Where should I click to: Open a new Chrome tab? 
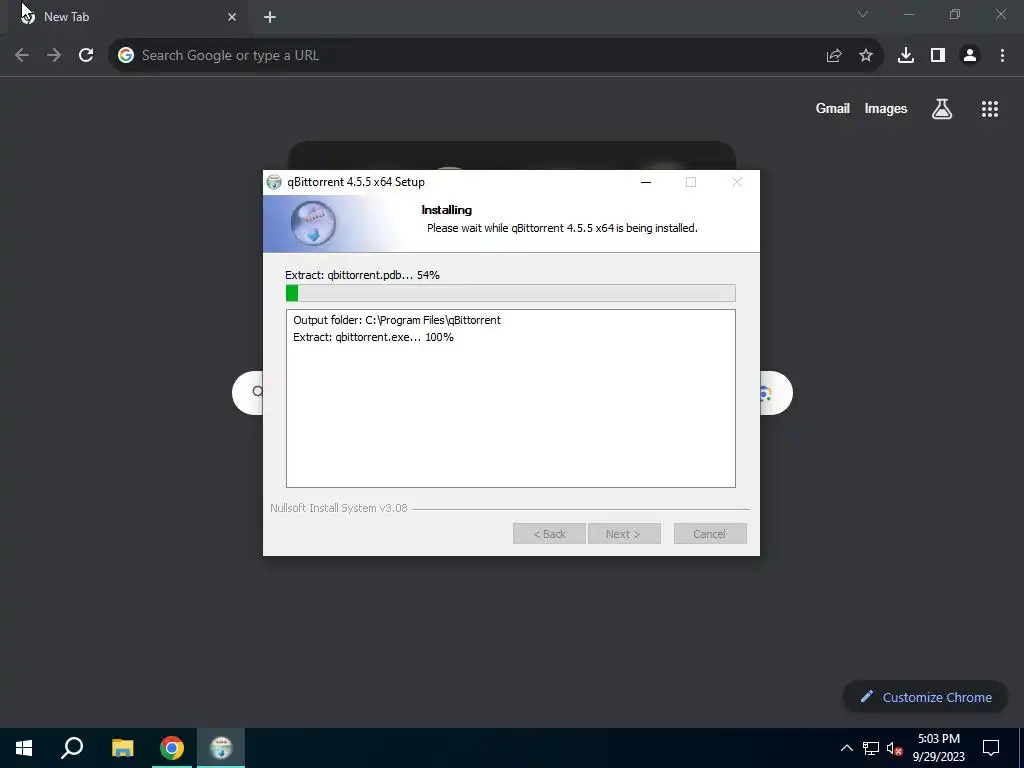(270, 17)
